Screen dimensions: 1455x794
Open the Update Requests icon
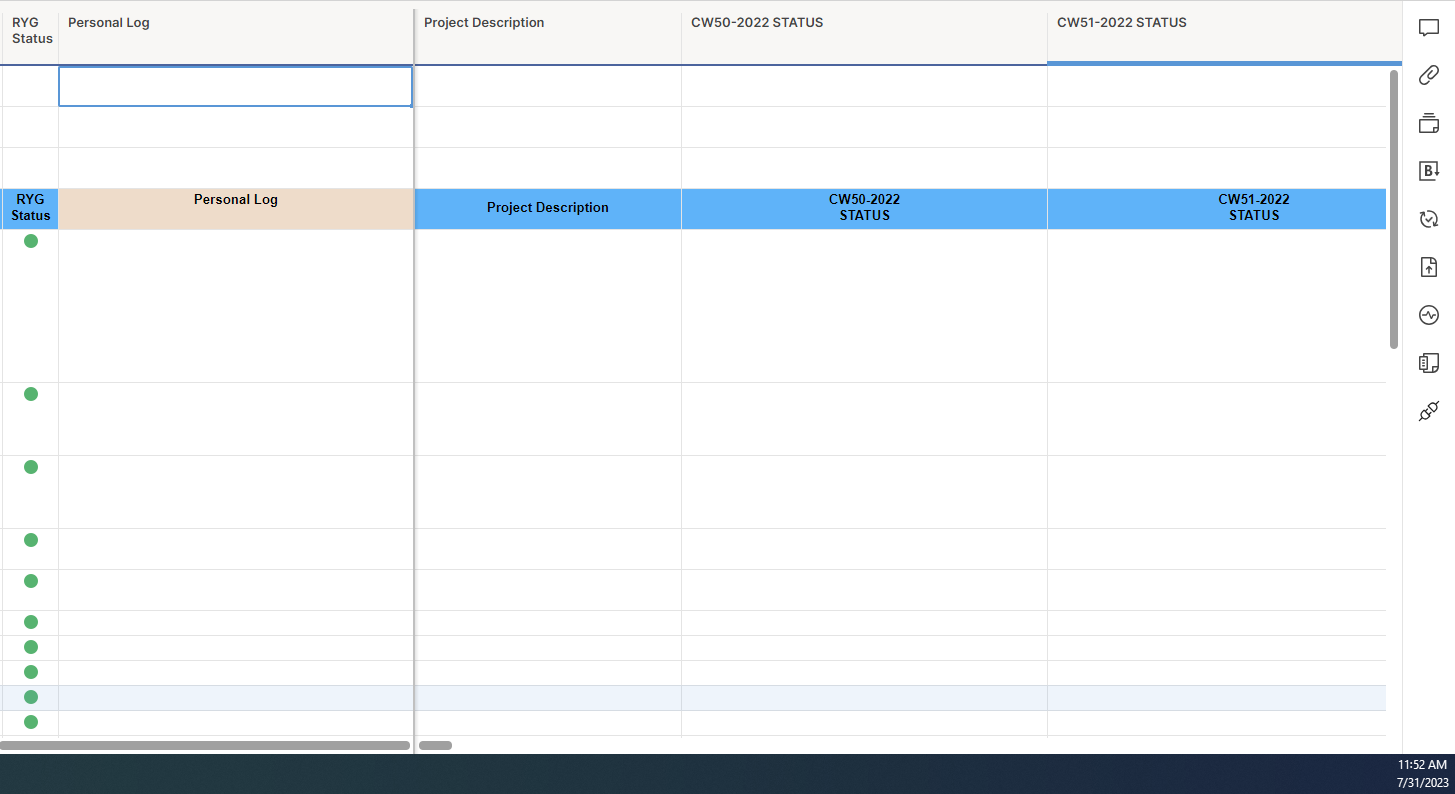(1429, 219)
